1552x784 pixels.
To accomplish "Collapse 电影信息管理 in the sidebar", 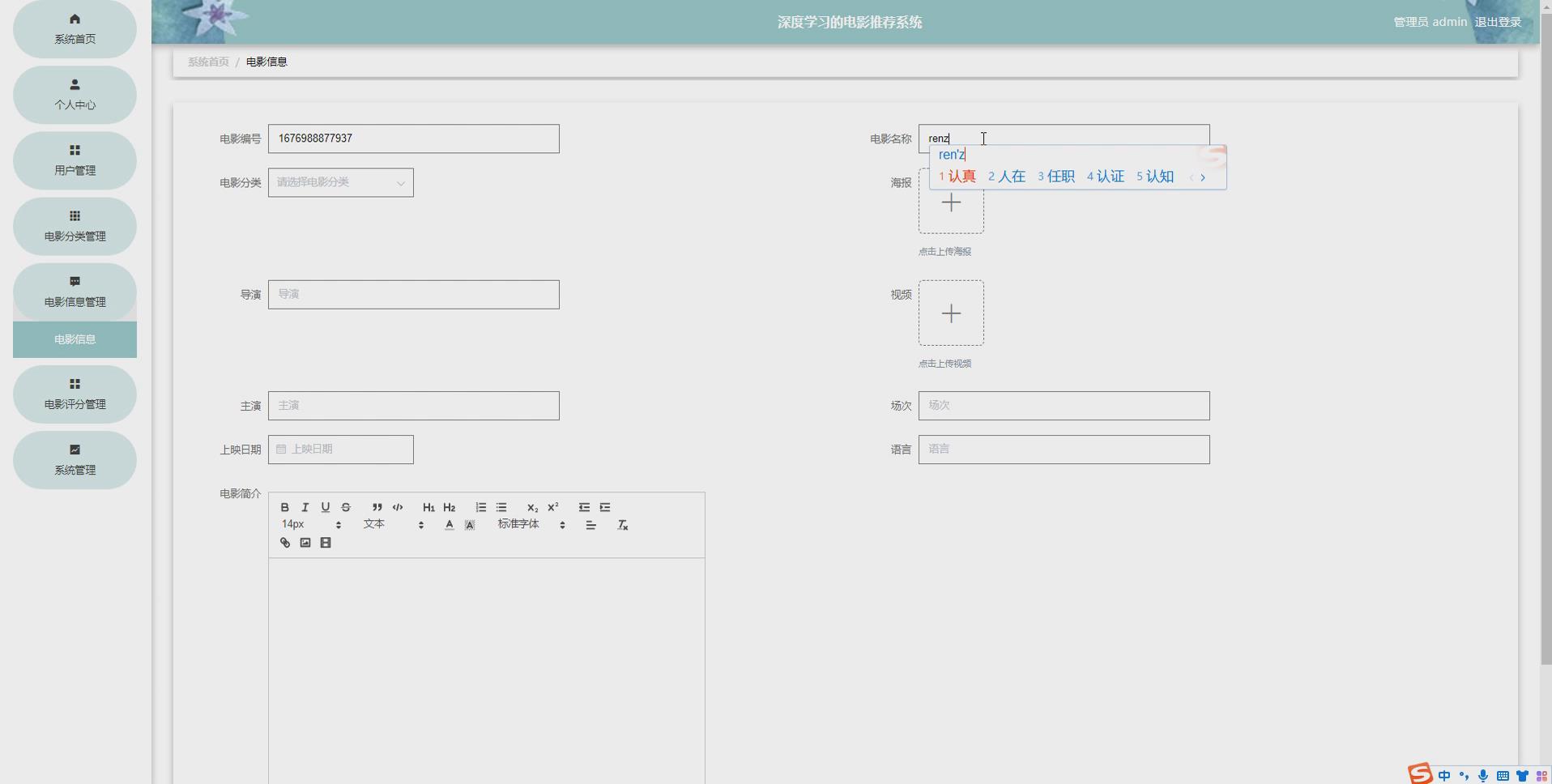I will click(75, 292).
